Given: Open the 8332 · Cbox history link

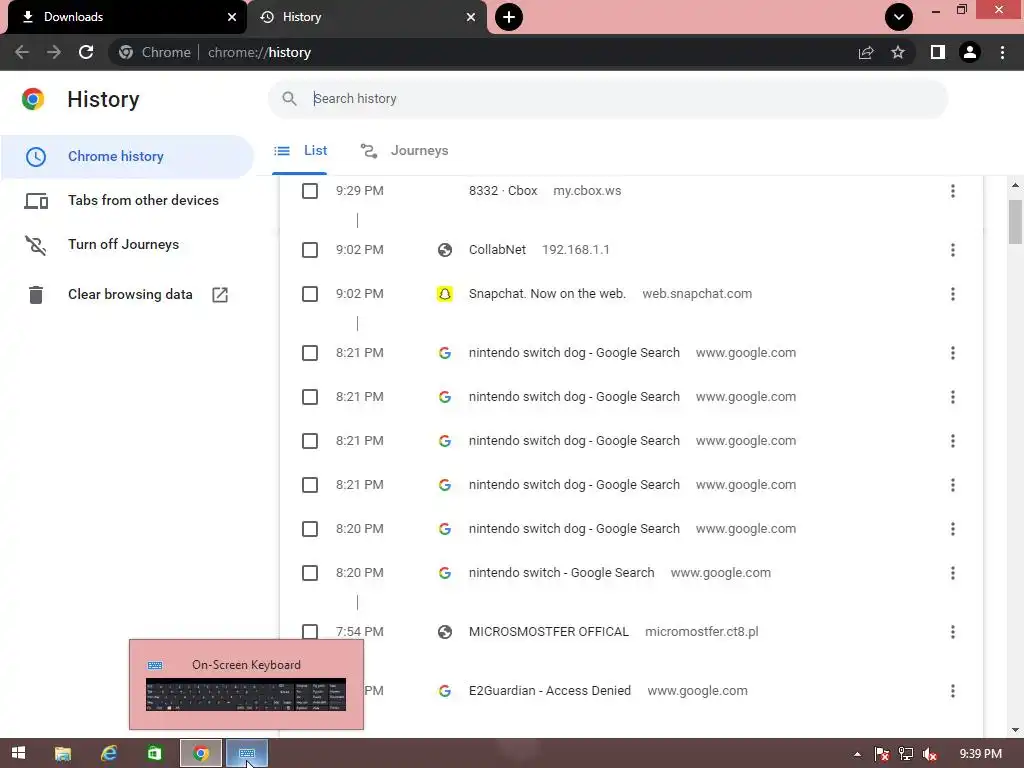Looking at the screenshot, I should pos(503,191).
